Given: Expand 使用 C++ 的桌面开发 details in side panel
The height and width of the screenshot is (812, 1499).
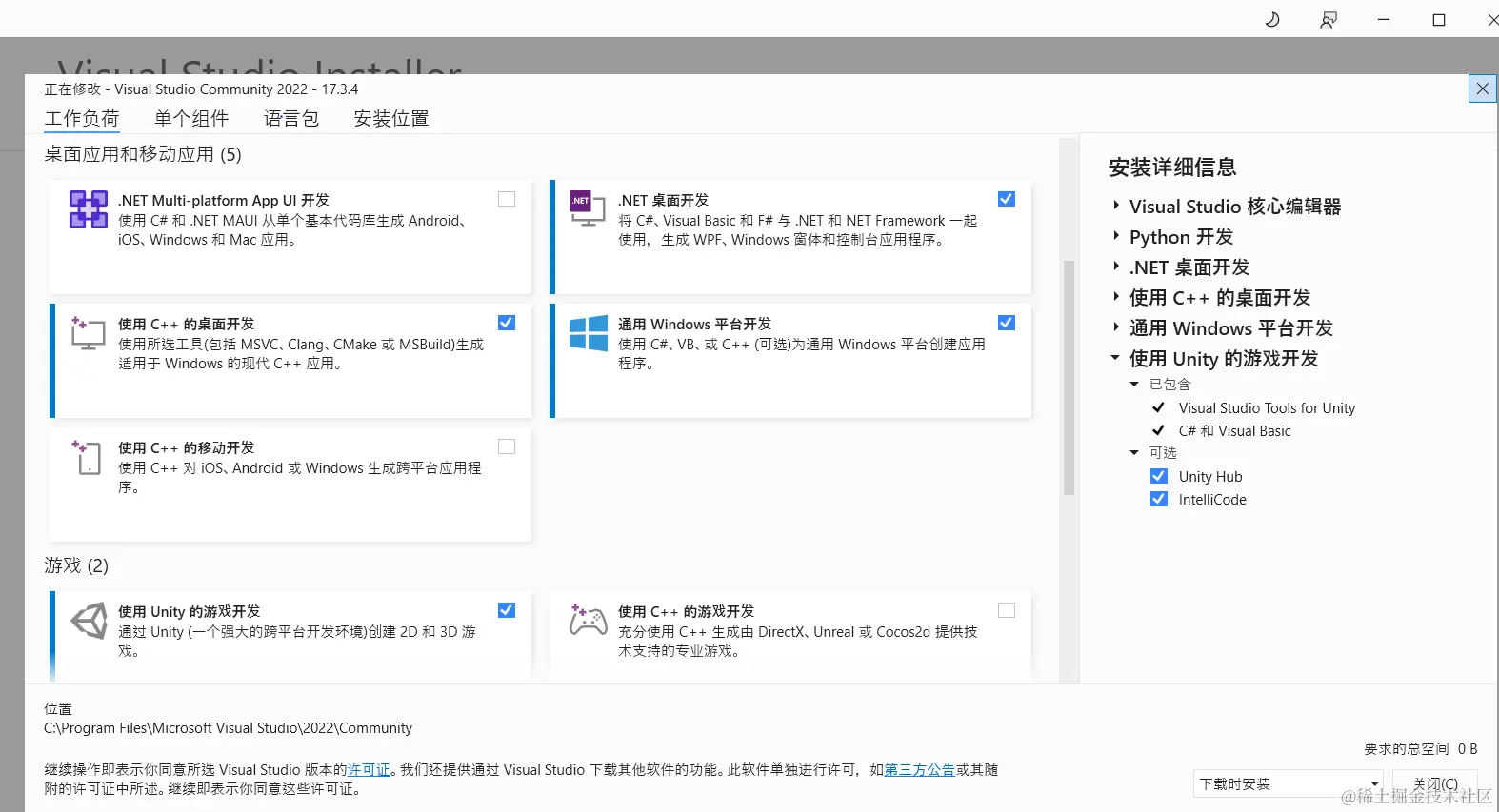Looking at the screenshot, I should [1116, 297].
